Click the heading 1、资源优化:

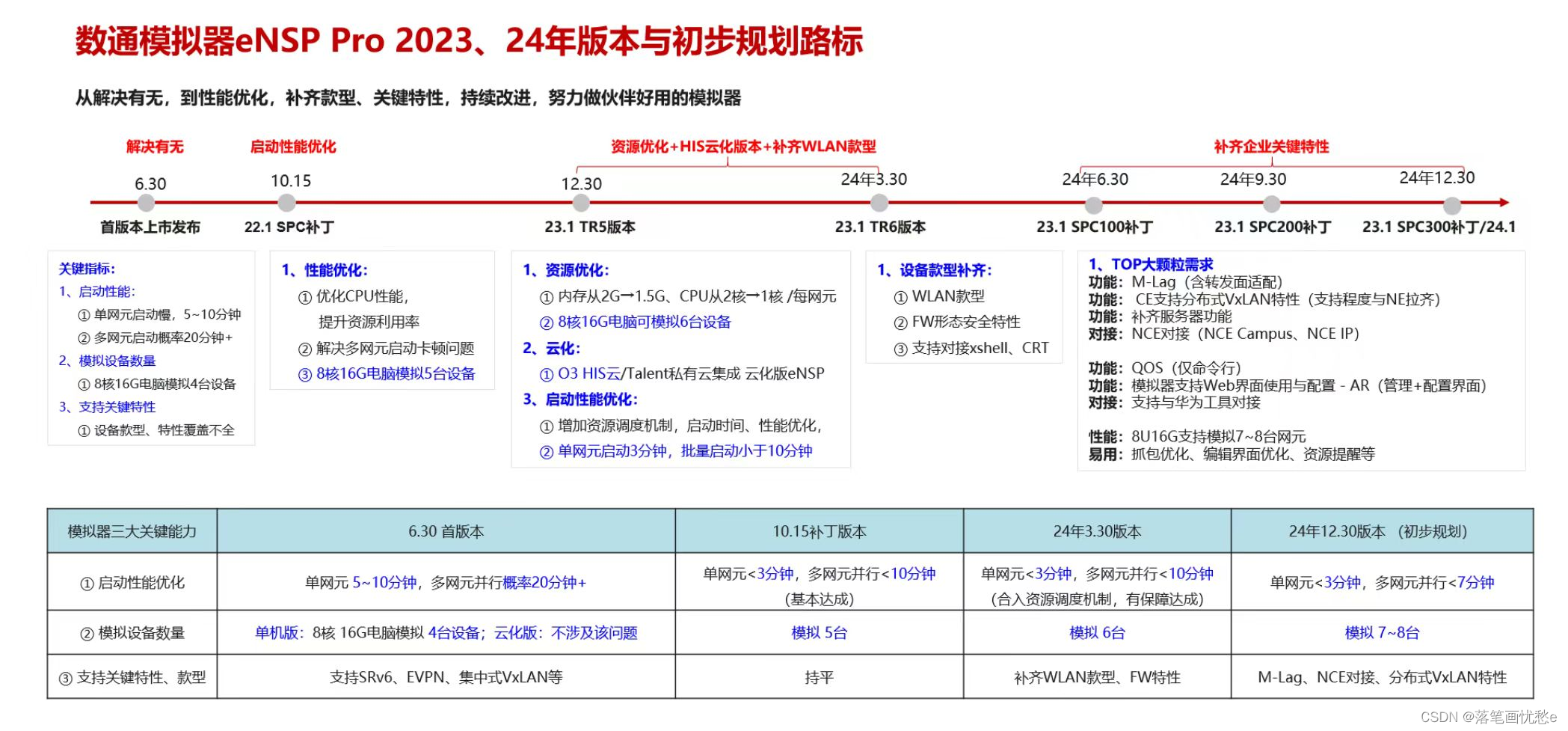(x=566, y=270)
